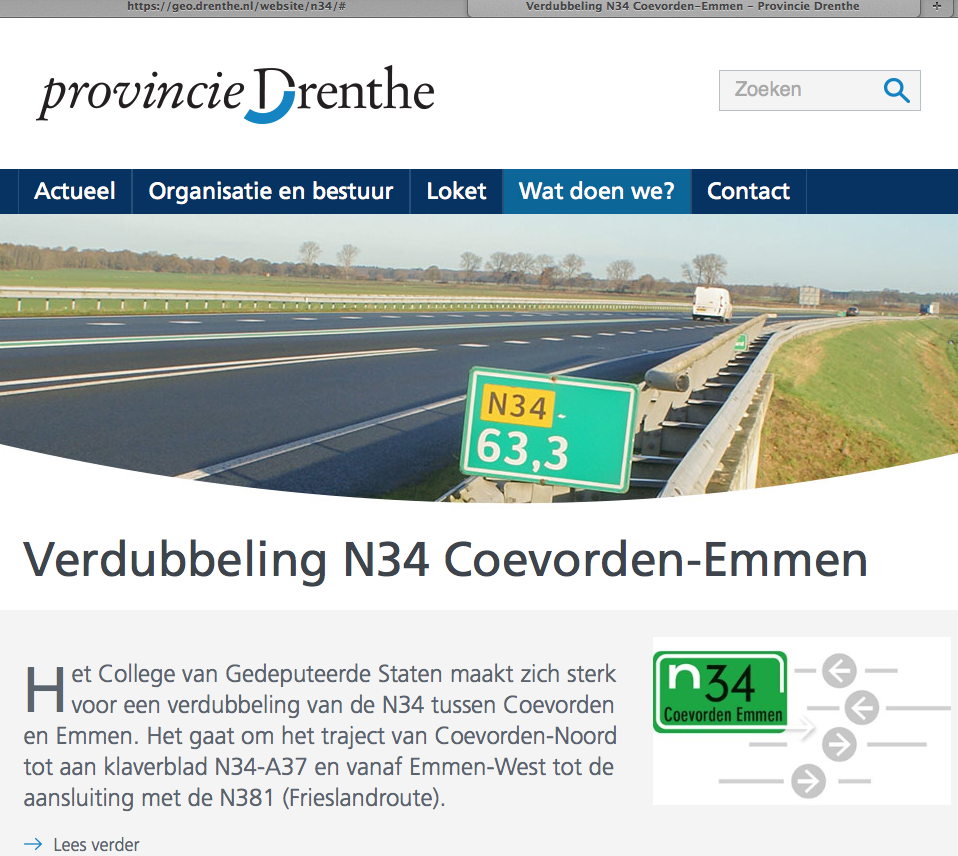Open the Actueel menu item
The image size is (958, 856).
click(75, 191)
